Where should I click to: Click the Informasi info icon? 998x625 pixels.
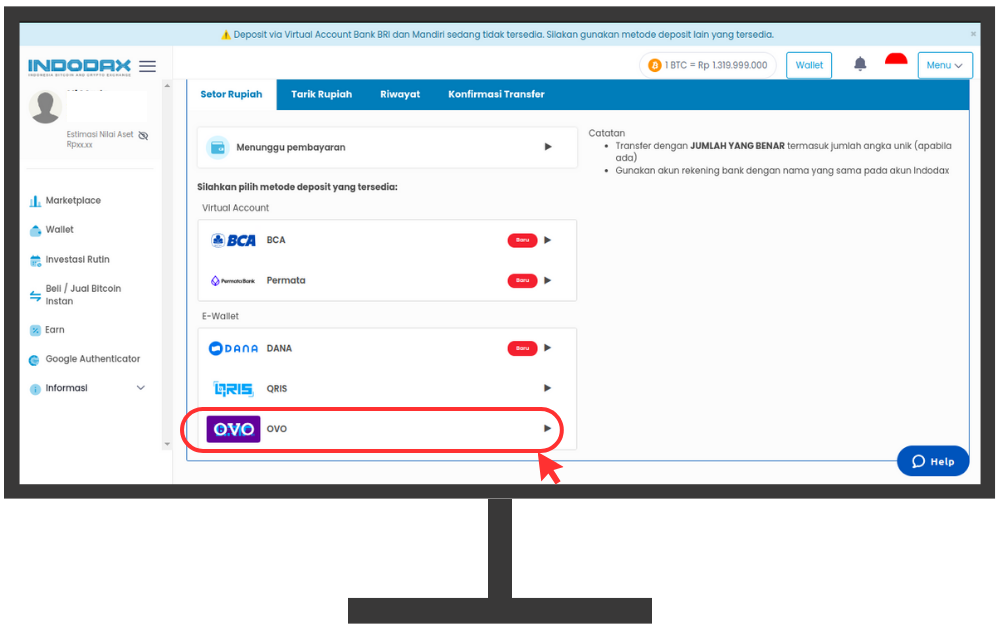point(35,390)
